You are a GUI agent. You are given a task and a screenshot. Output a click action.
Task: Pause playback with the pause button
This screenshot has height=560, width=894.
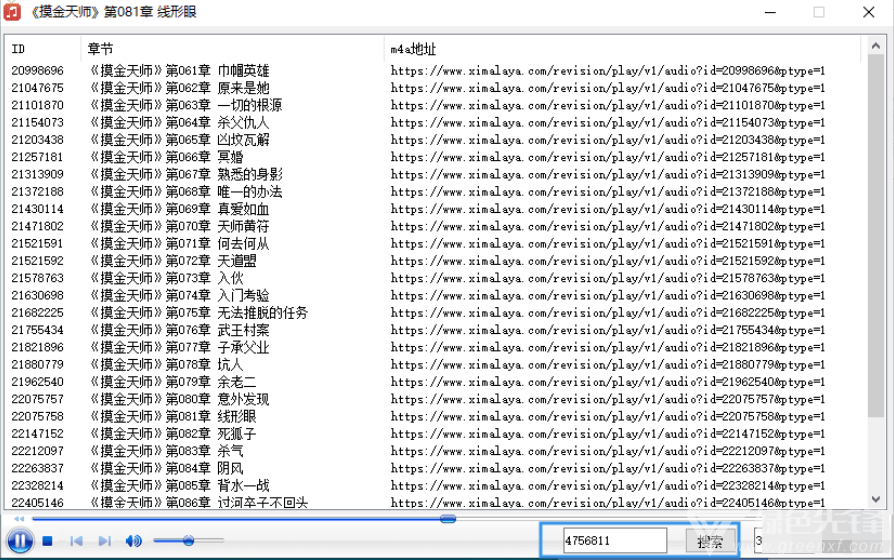(x=20, y=541)
